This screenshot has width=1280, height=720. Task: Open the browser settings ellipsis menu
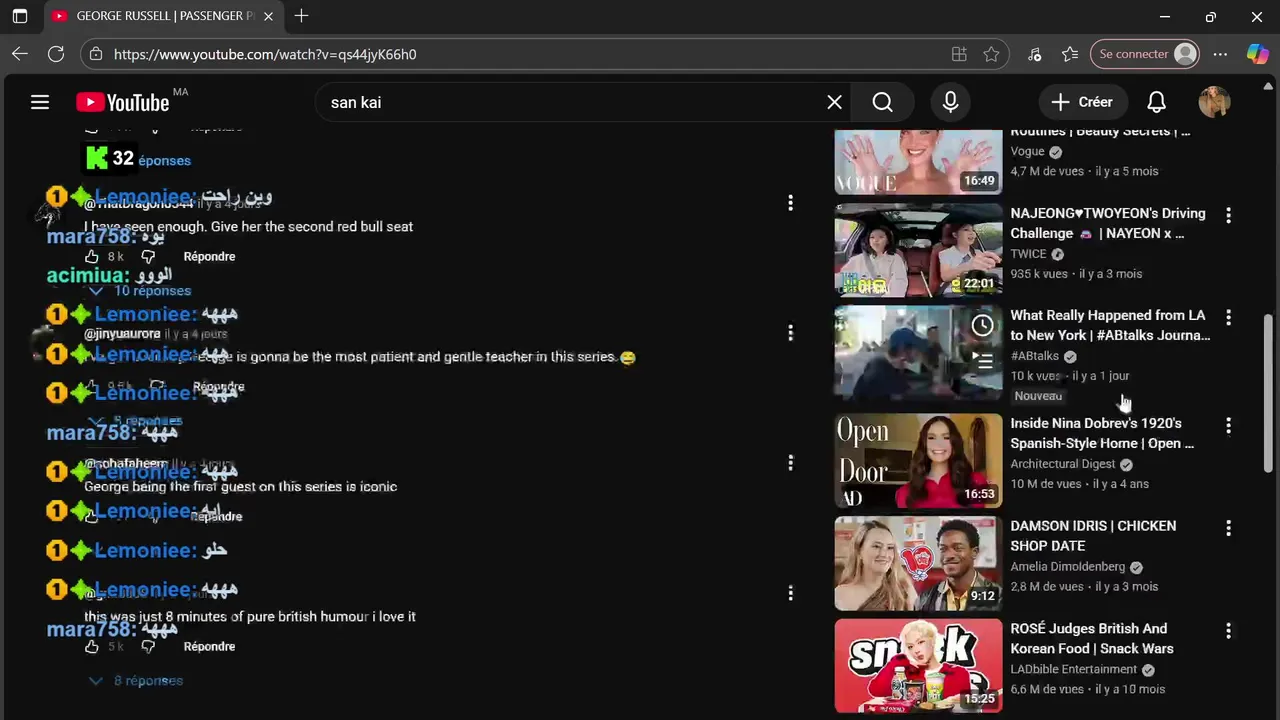coord(1220,54)
